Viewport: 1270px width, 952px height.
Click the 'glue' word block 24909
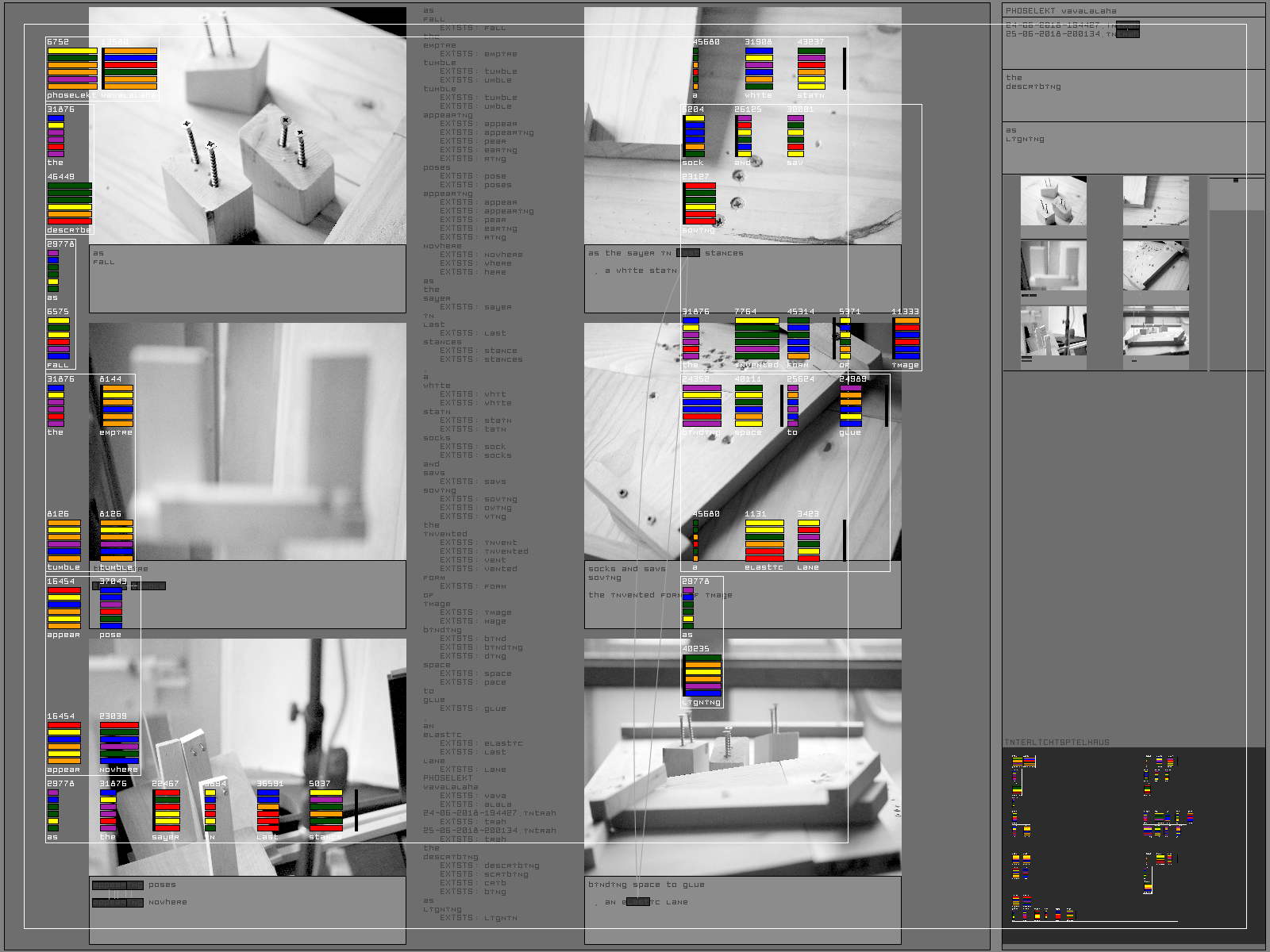(x=851, y=405)
